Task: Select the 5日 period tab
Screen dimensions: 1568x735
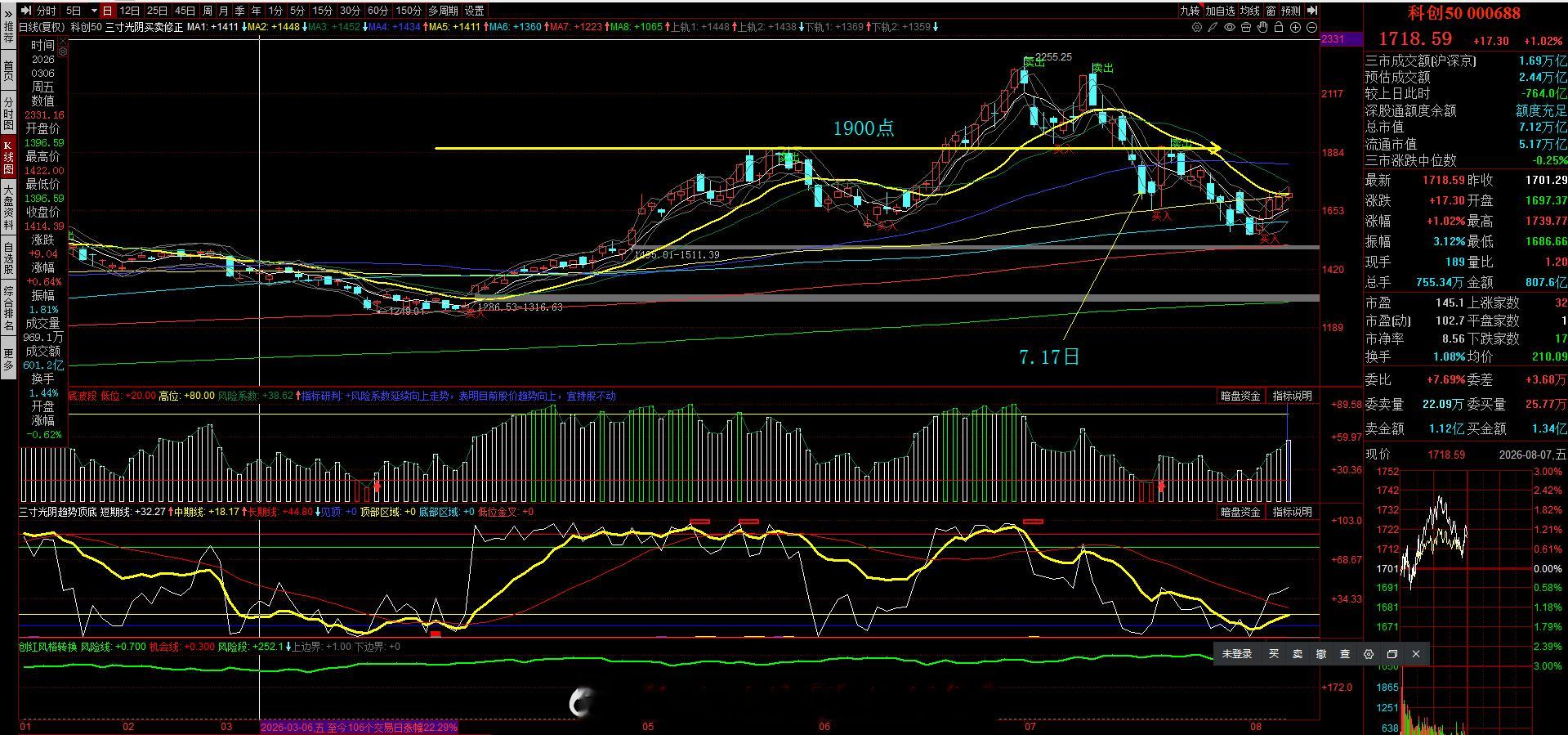Action: tap(74, 11)
